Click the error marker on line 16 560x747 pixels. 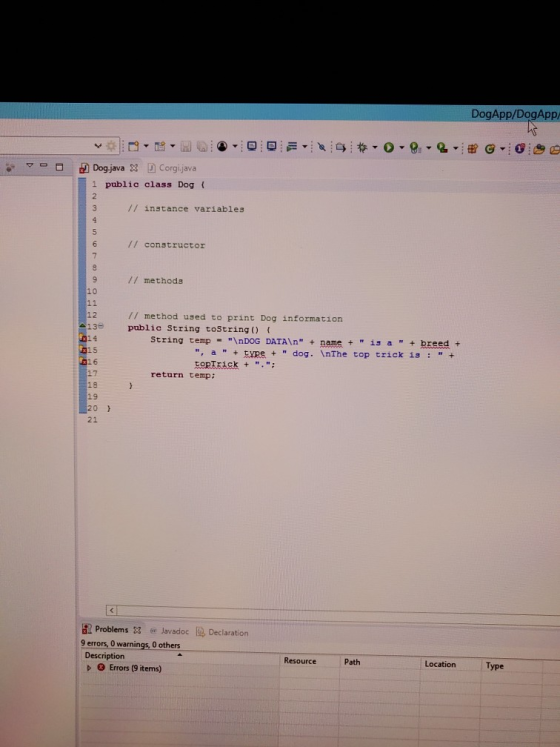[x=82, y=362]
